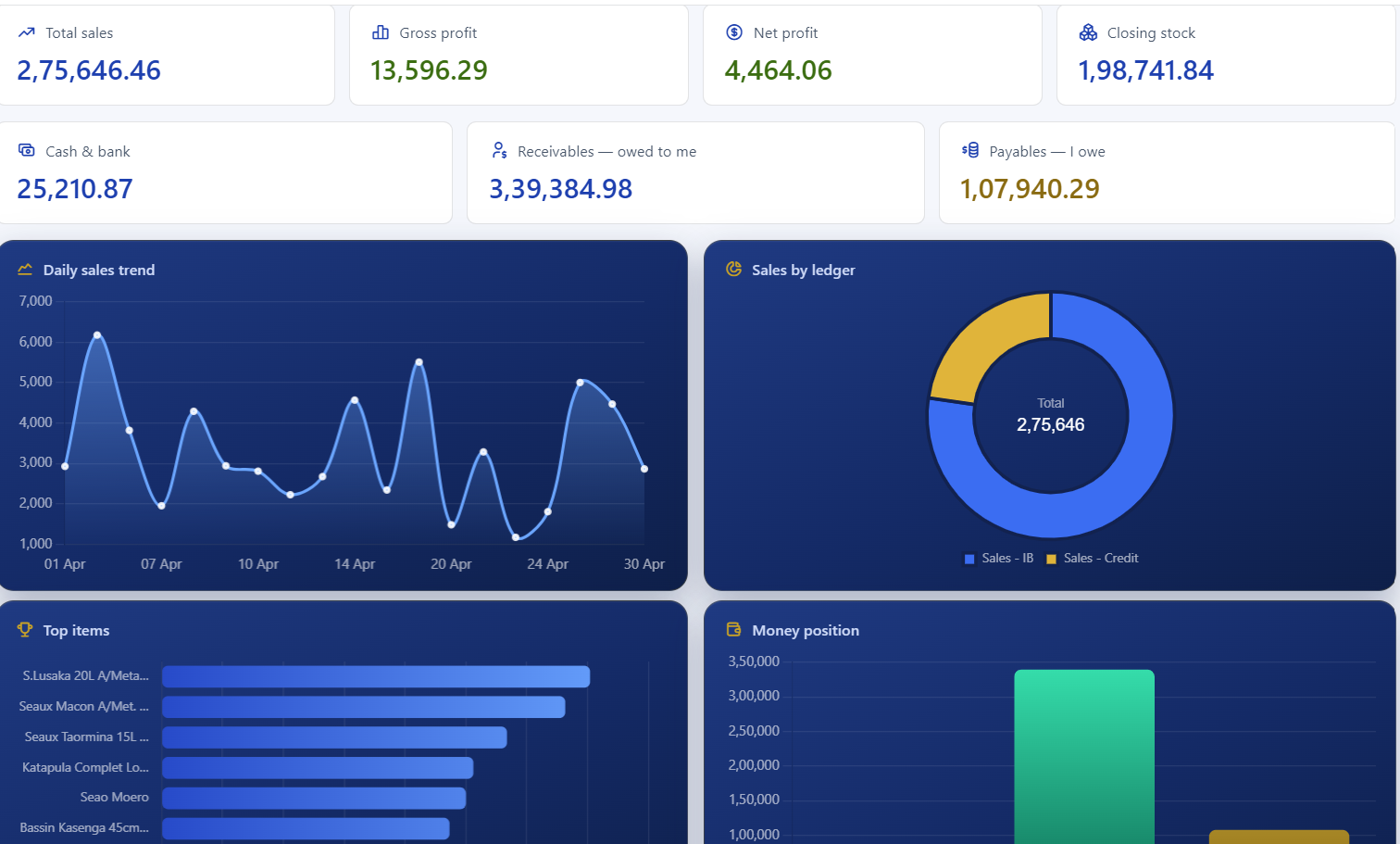Click the Daily sales trend title

pos(99,271)
